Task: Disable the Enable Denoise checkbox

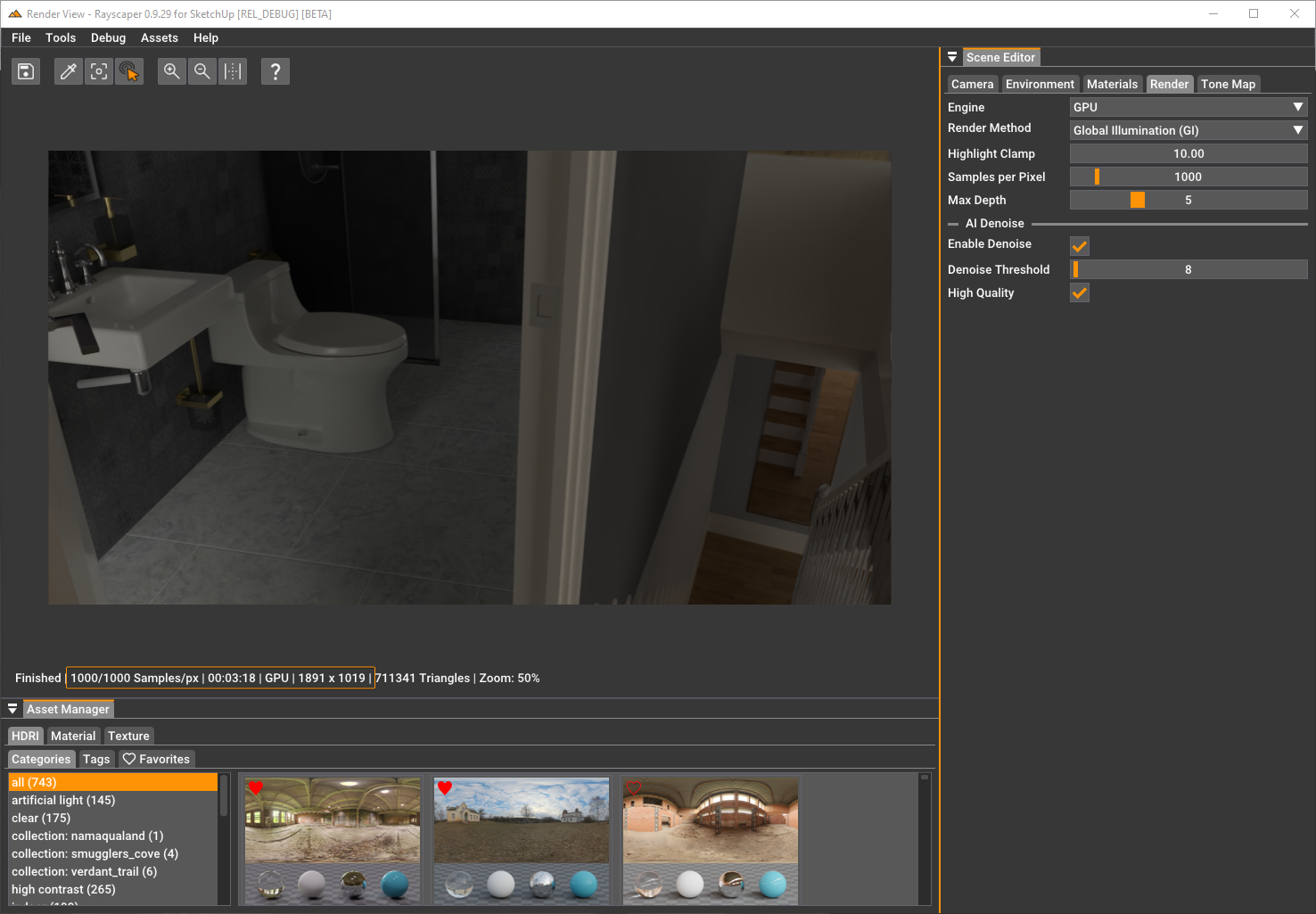Action: click(x=1080, y=246)
